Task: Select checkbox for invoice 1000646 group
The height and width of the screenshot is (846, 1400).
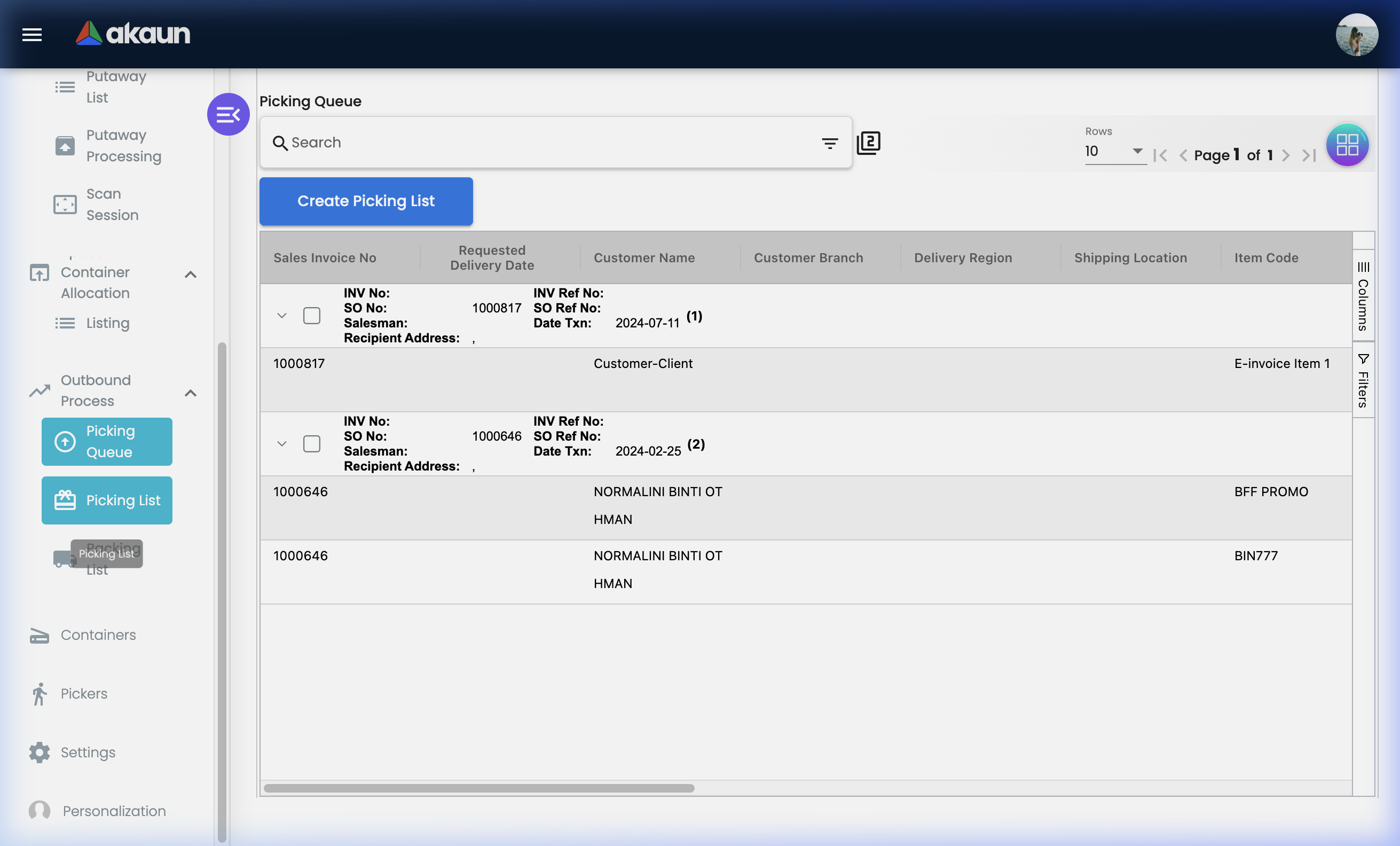Action: pyautogui.click(x=311, y=444)
